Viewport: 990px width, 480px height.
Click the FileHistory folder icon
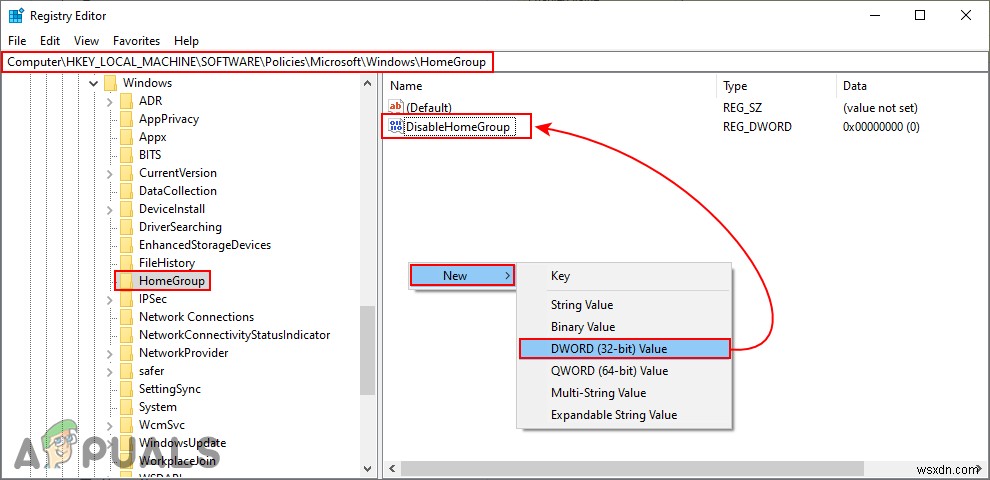pos(128,263)
